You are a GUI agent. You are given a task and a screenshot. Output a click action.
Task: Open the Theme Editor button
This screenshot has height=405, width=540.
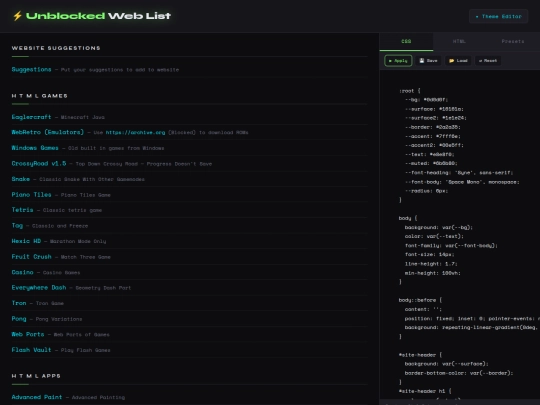[498, 16]
